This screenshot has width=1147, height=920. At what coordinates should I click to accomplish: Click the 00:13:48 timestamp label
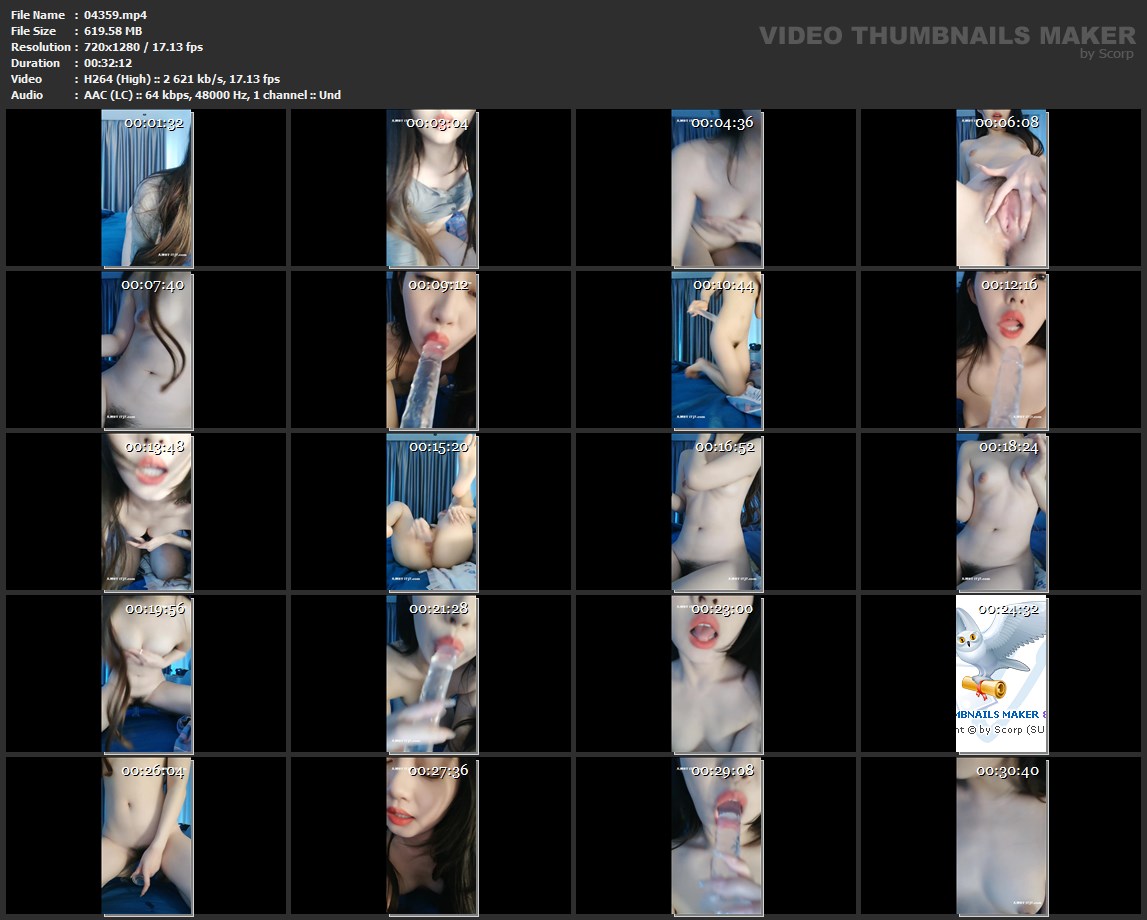[154, 447]
